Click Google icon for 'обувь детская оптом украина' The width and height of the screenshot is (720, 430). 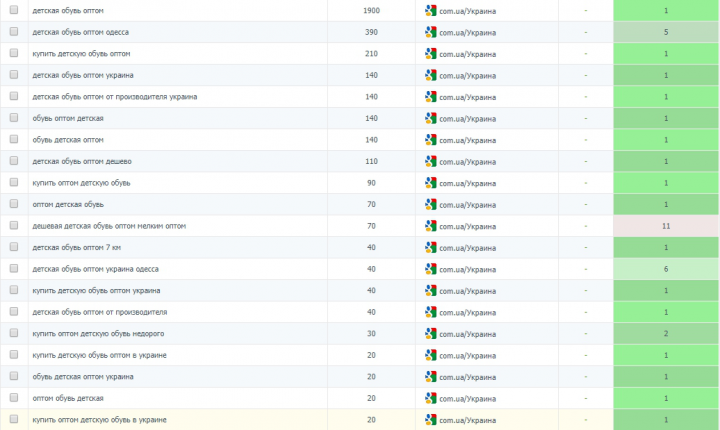tap(430, 377)
